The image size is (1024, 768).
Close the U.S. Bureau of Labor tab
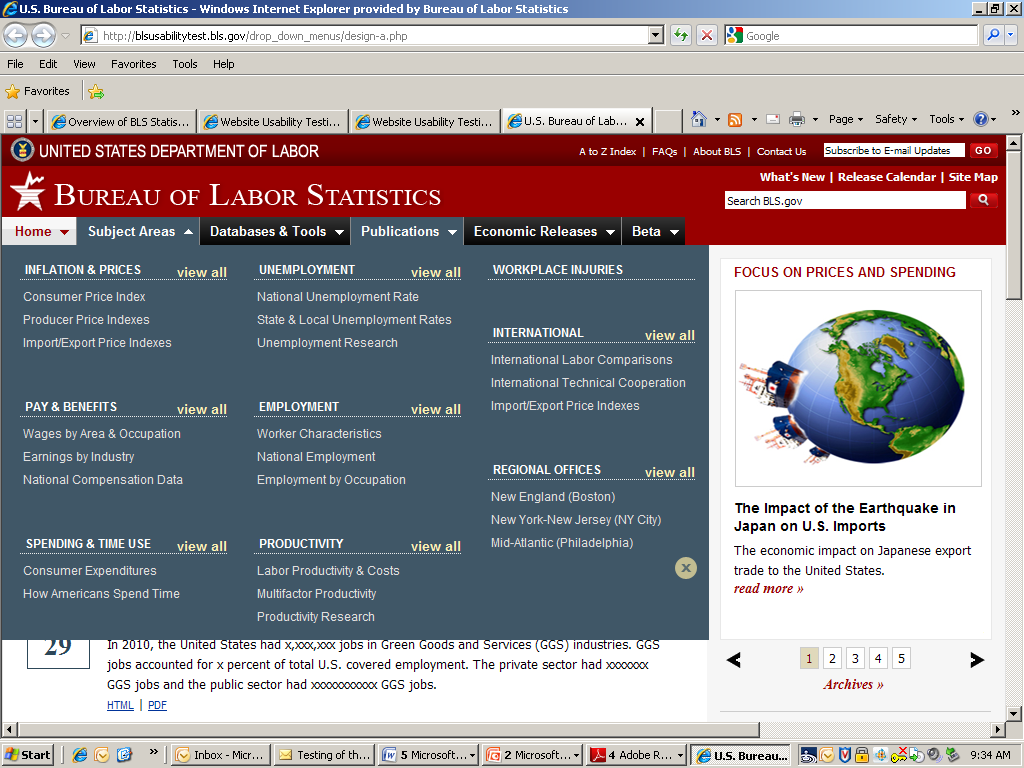click(640, 121)
